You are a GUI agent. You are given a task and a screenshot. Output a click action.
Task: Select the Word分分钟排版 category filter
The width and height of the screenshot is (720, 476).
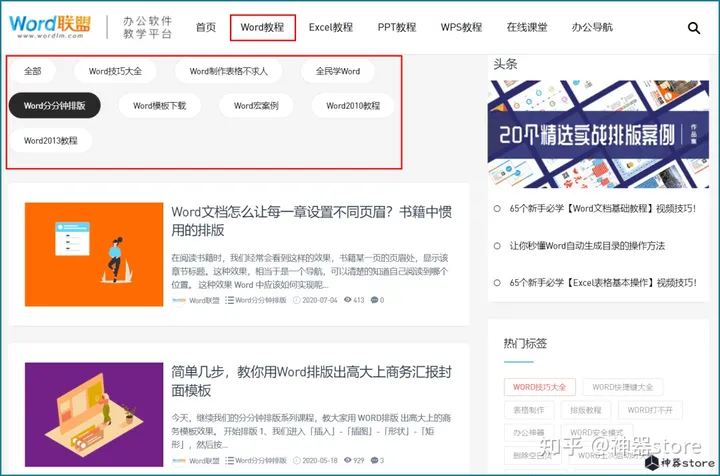pyautogui.click(x=55, y=105)
